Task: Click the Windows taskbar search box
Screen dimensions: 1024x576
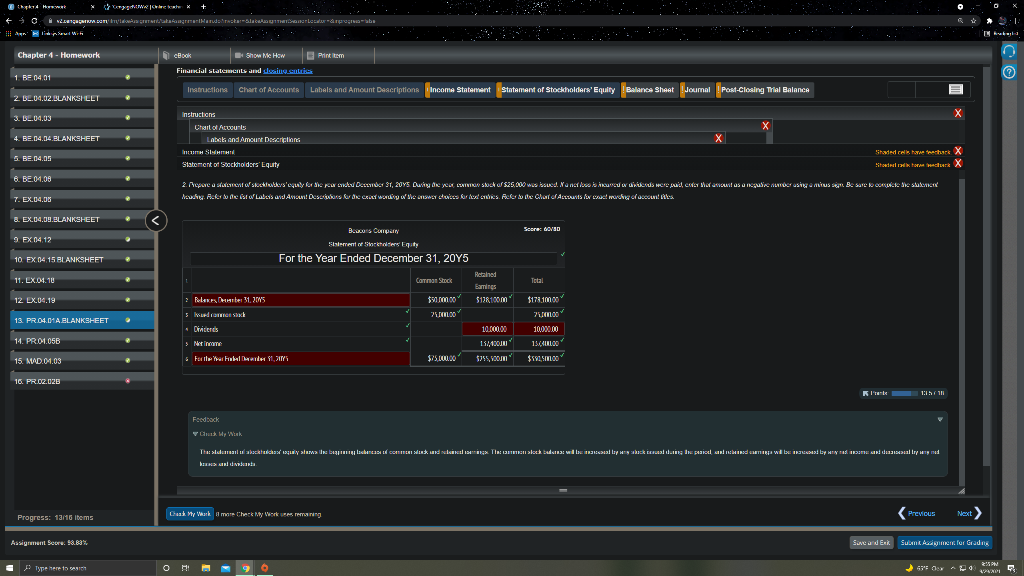Action: pyautogui.click(x=88, y=568)
